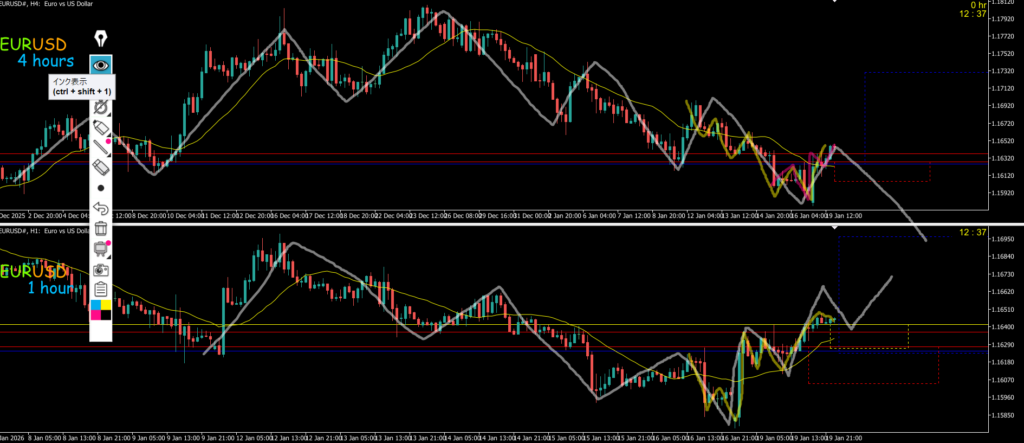
Task: Open the whiteboard screen tool
Action: click(x=101, y=249)
